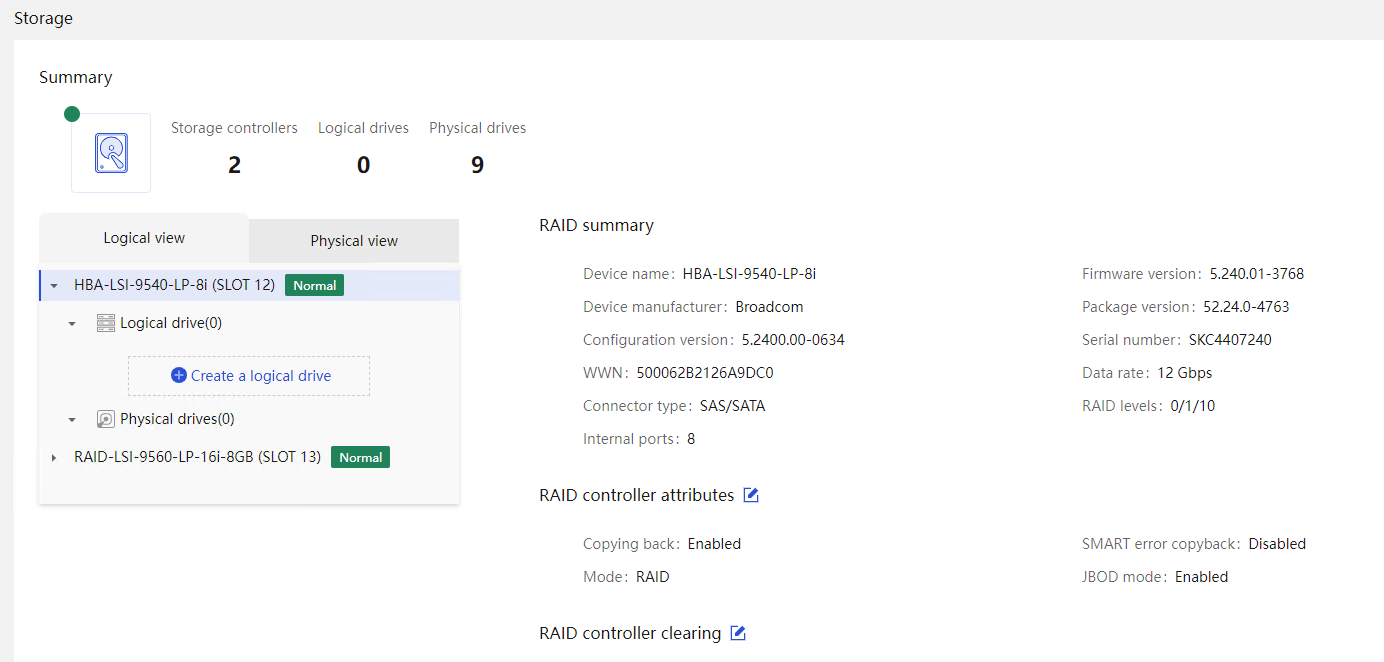Click the Physical drives(0) tree label
Viewport: 1384px width, 662px height.
177,419
